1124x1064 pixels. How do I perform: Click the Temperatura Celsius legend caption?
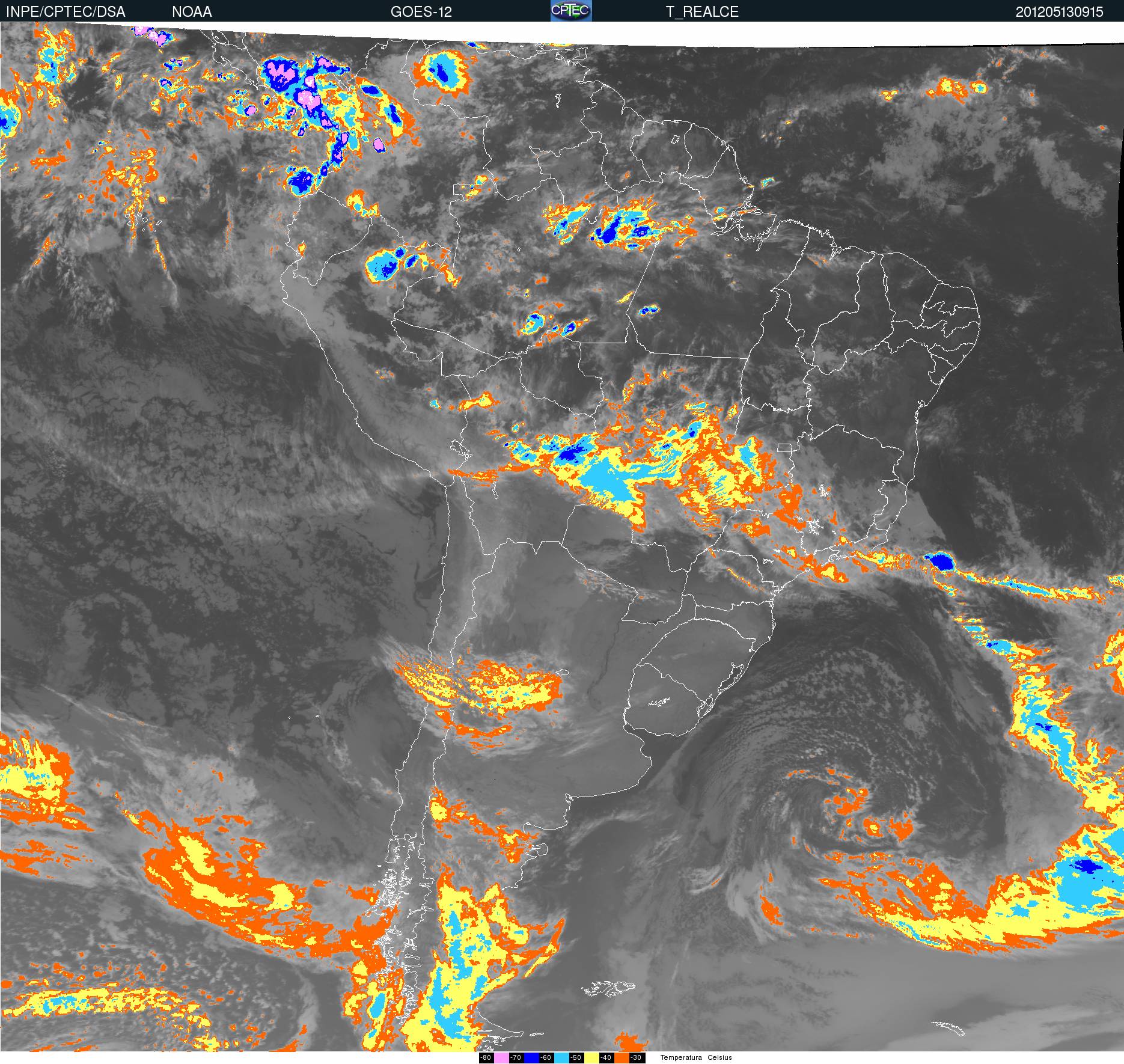click(696, 1057)
